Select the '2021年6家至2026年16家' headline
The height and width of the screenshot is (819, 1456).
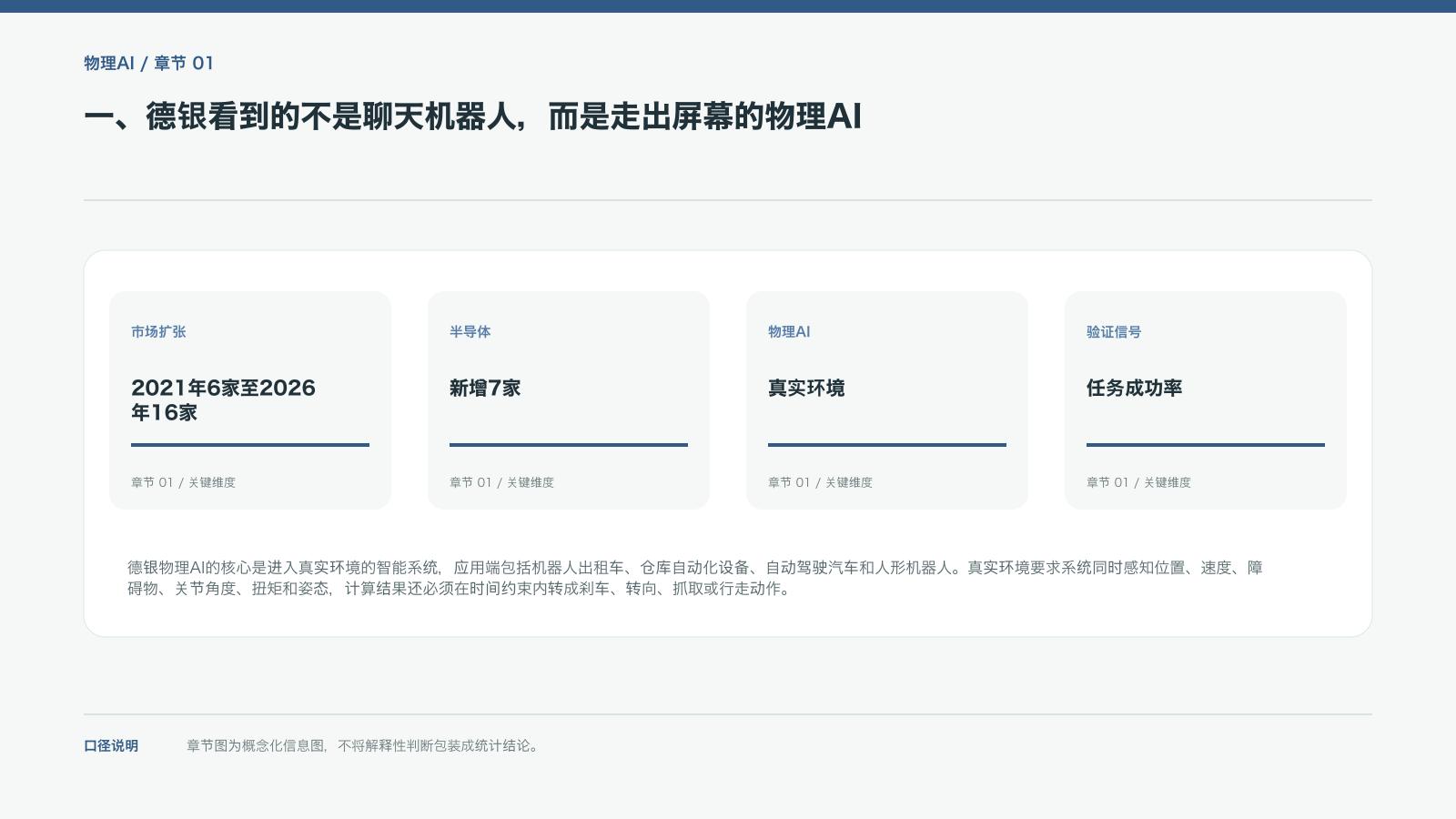[x=223, y=399]
